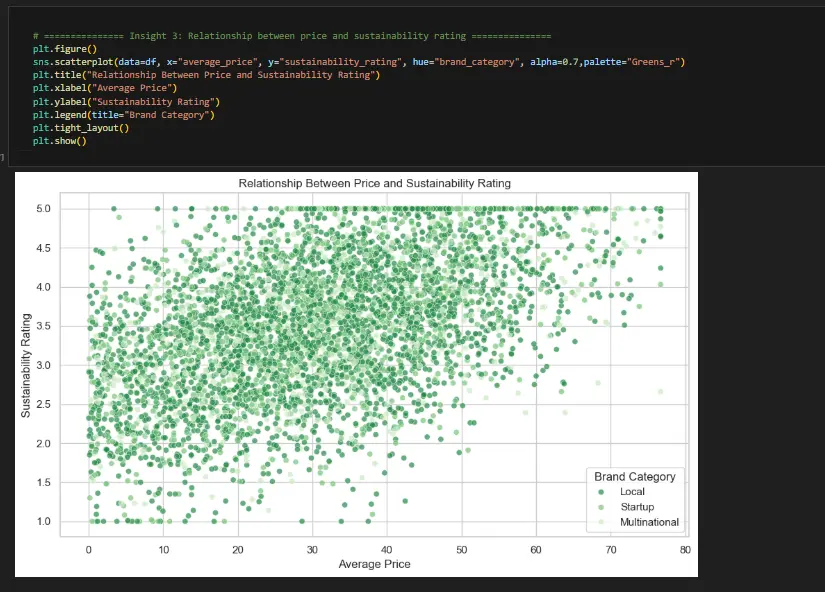Click the 5.0 tick label on y-axis

[x=71, y=209]
